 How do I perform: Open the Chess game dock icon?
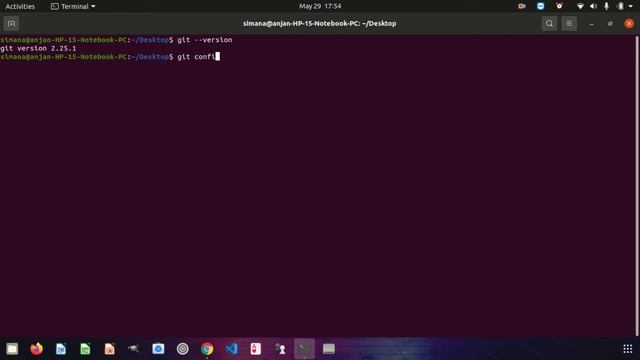pos(280,349)
